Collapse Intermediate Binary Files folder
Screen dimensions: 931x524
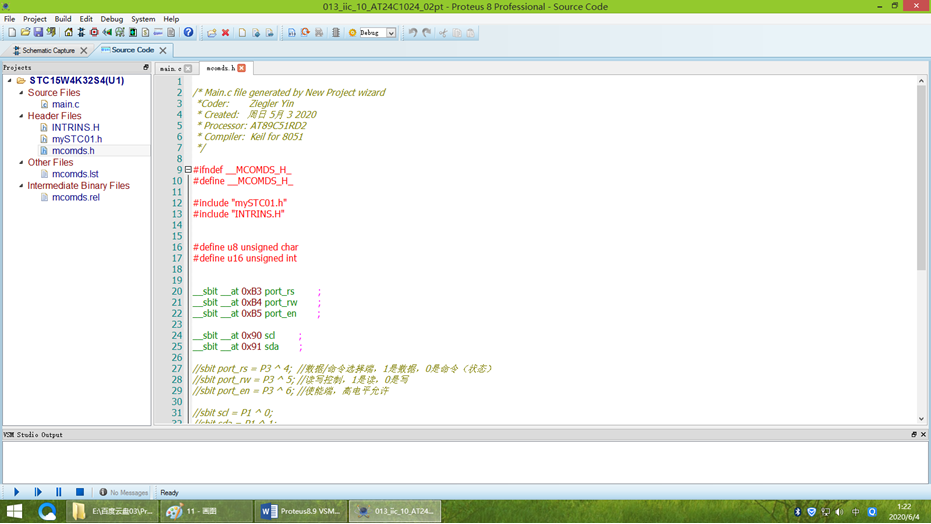[21, 185]
